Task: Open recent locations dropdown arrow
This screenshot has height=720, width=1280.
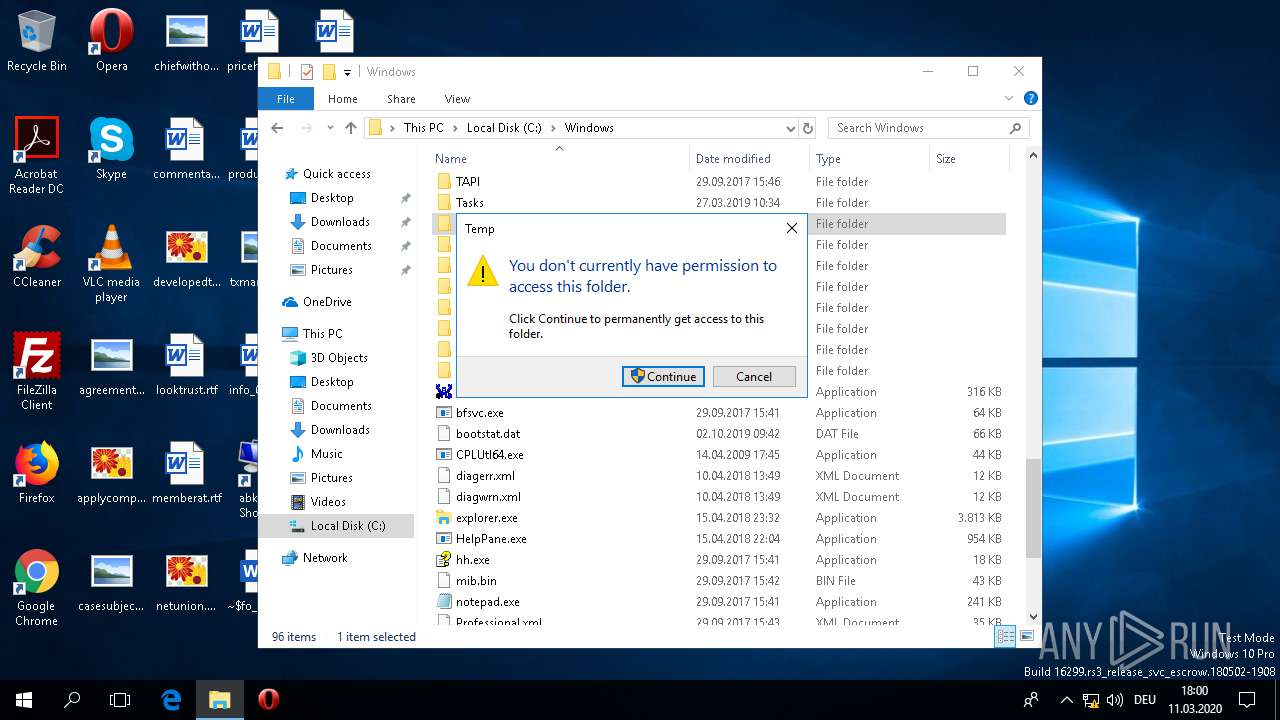Action: click(330, 128)
